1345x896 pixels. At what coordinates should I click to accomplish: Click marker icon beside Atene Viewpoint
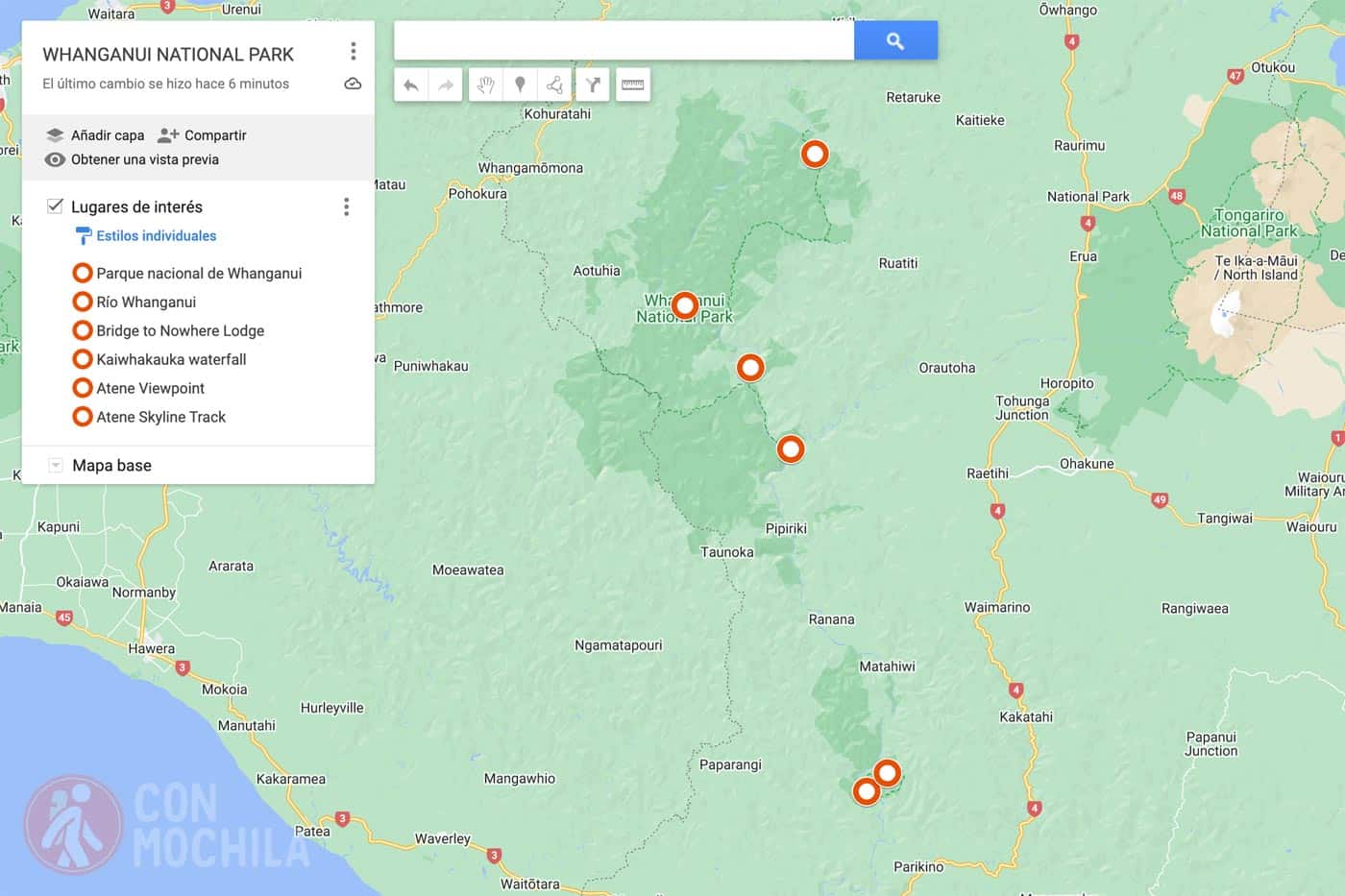(83, 388)
